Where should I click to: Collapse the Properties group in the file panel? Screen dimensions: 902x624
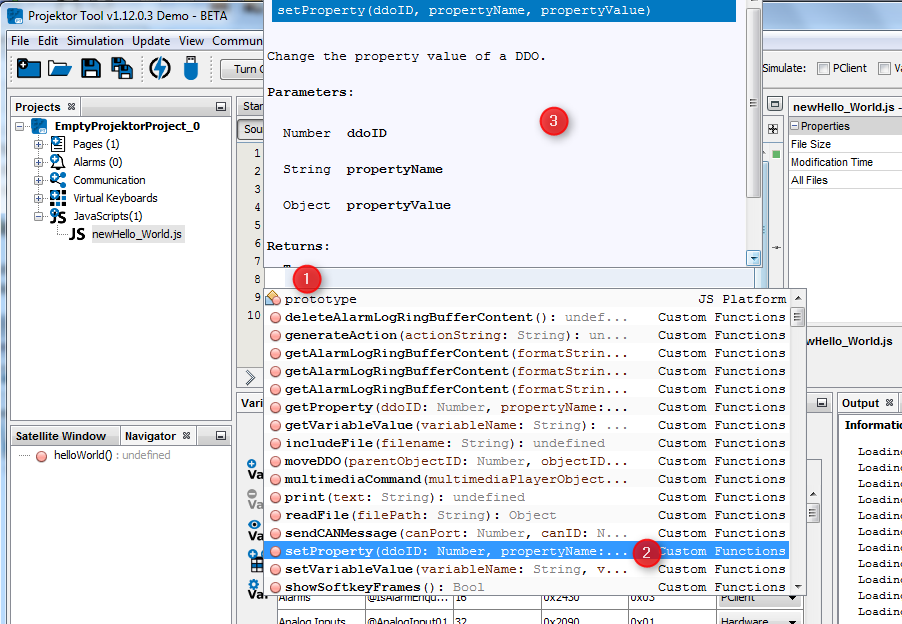[796, 124]
